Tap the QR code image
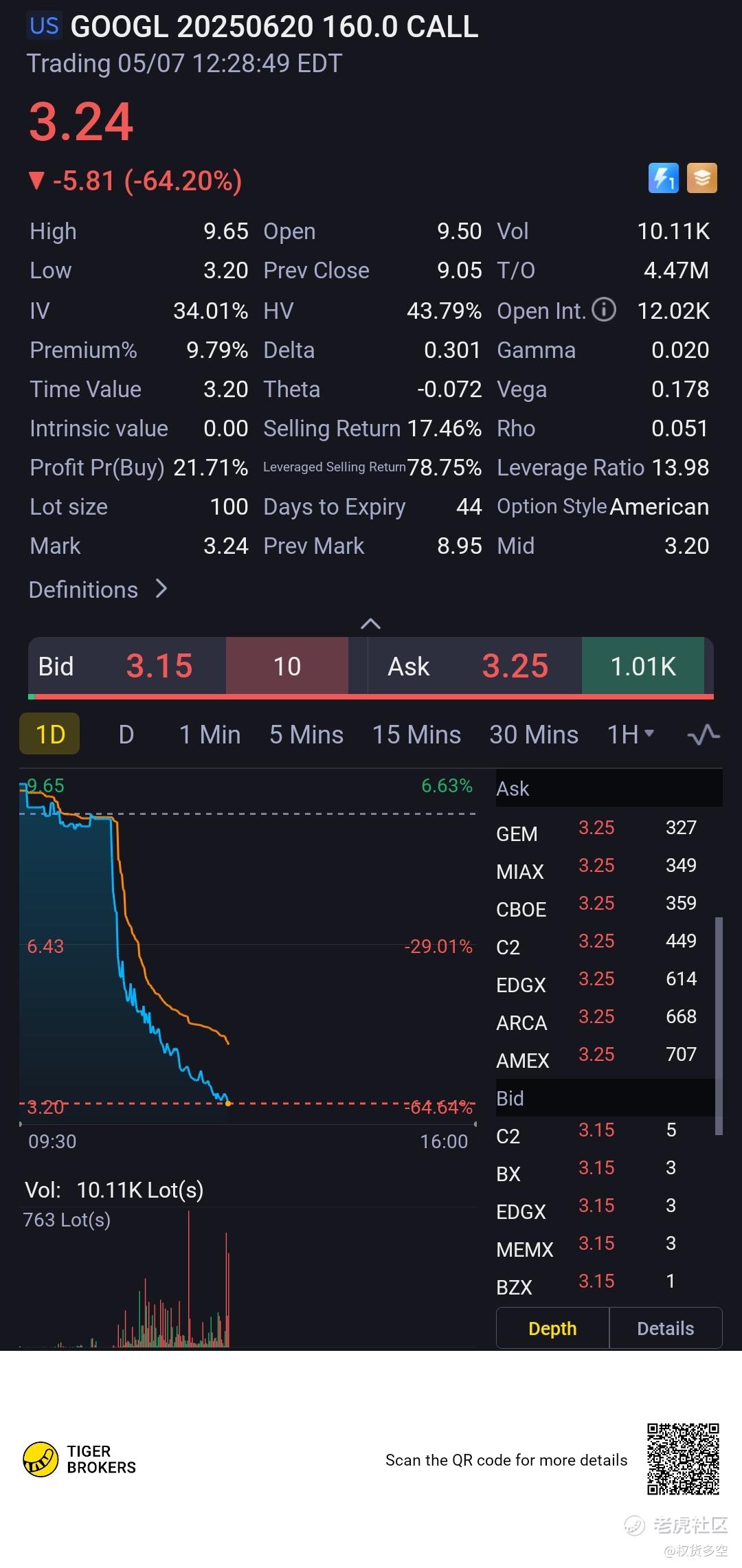This screenshot has height=1568, width=742. pyautogui.click(x=682, y=1459)
